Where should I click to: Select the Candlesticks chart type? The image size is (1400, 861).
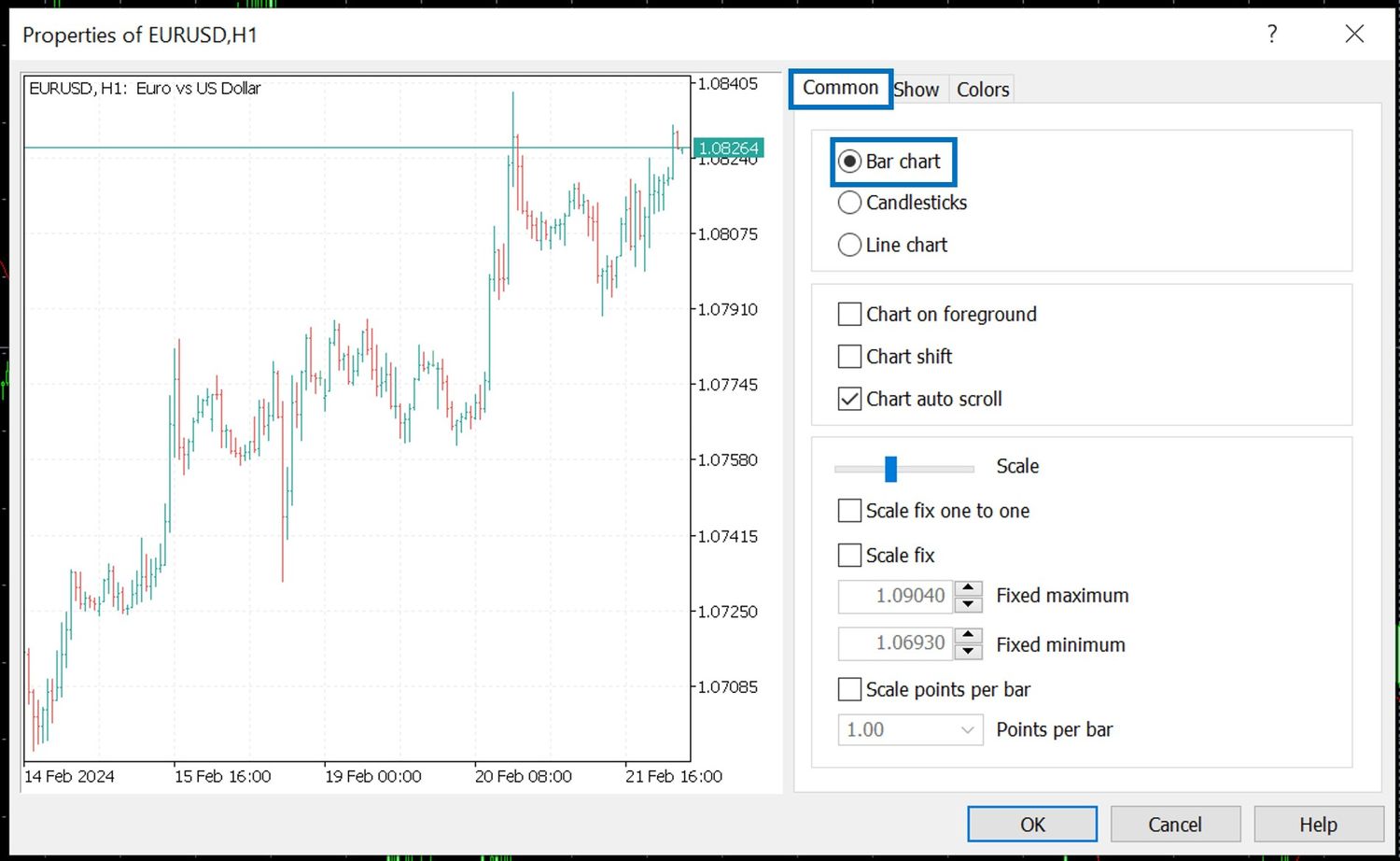click(x=849, y=203)
